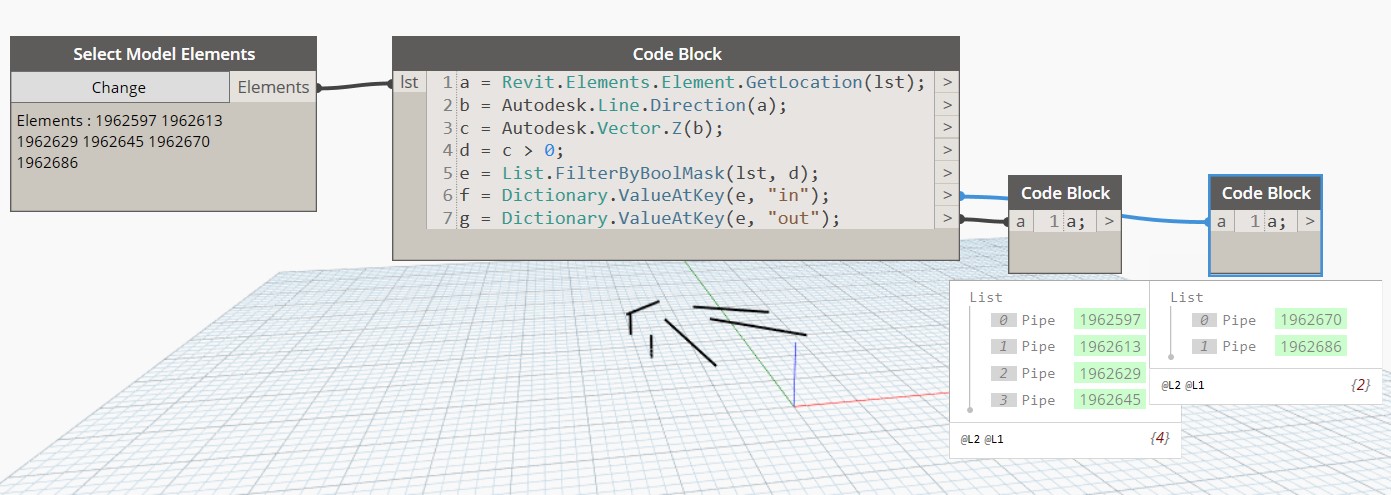The height and width of the screenshot is (495, 1391).
Task: Click code line ValueAtKey(e, "out")
Action: tap(650, 218)
